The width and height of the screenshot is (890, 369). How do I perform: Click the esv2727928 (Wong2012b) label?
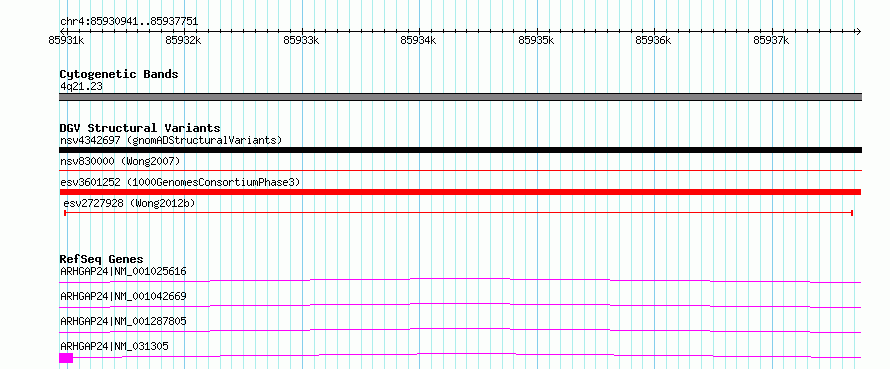click(129, 203)
